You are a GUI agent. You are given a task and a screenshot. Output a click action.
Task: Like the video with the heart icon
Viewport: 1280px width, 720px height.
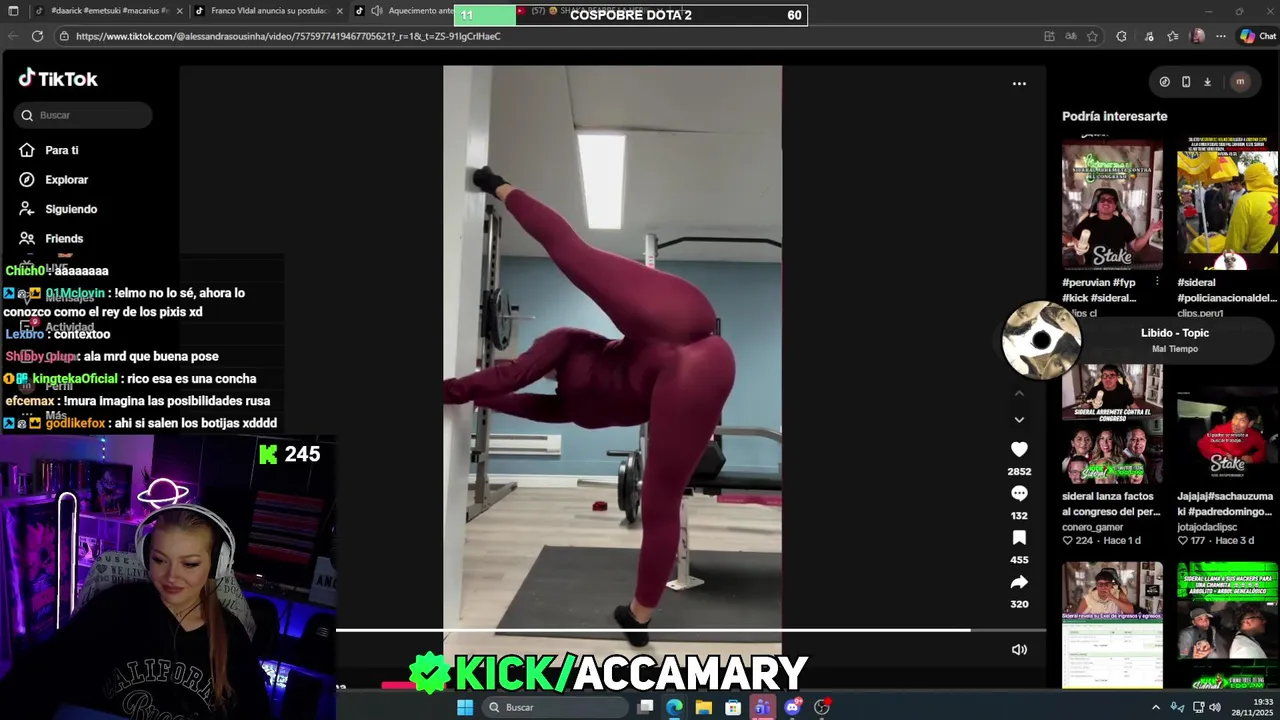point(1019,450)
